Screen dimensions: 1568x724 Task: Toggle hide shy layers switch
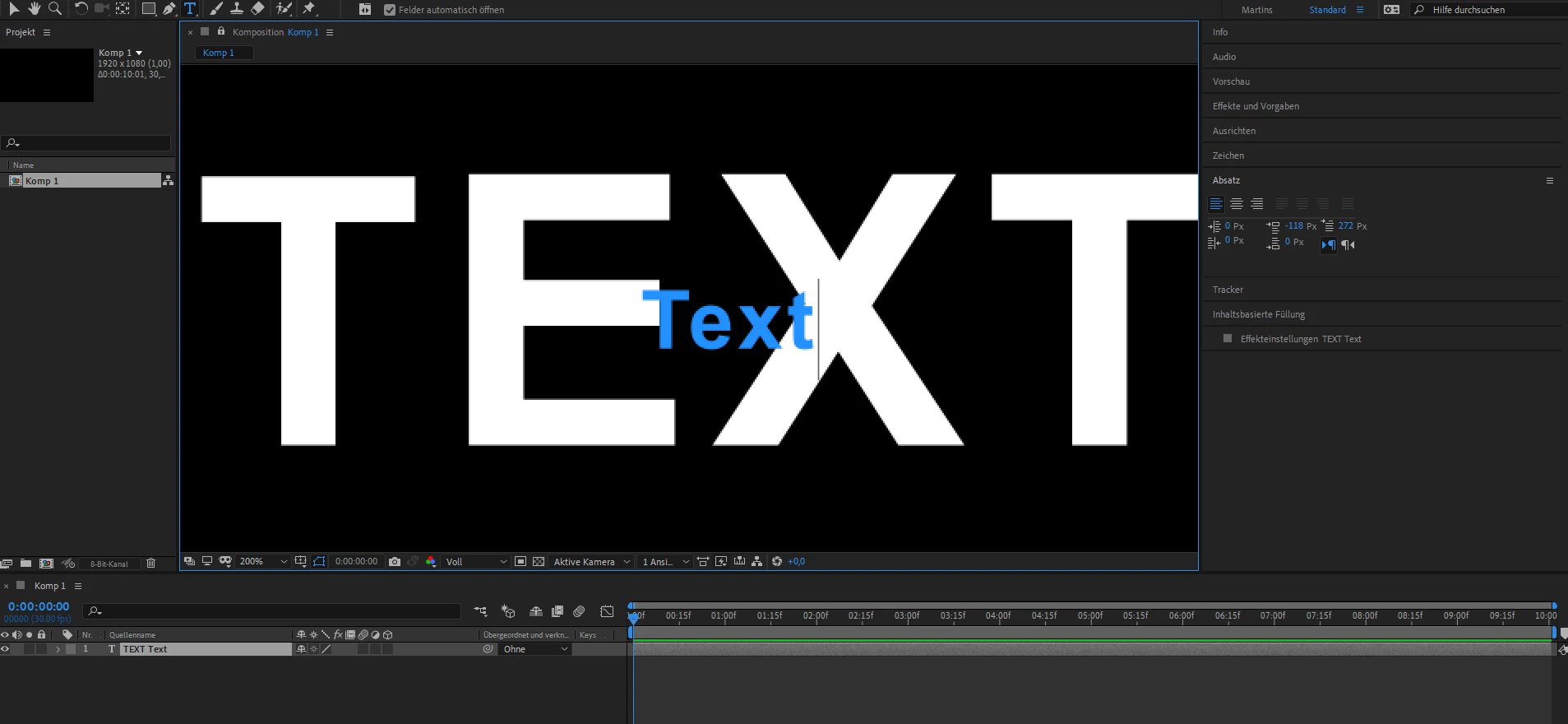point(536,611)
